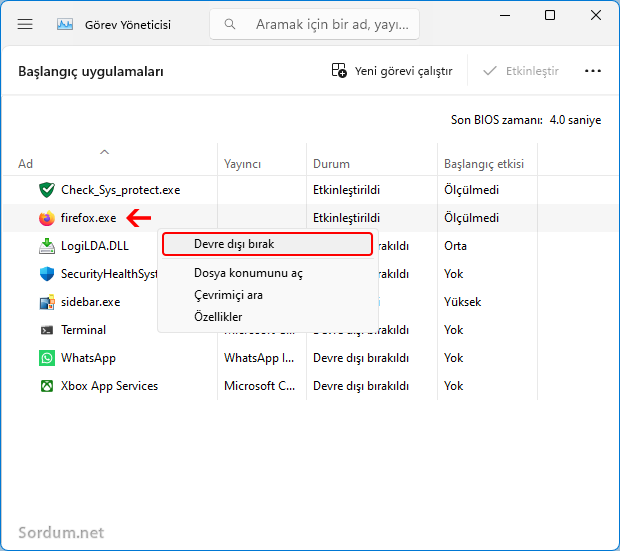Click the Başlangıç uygulamaları heading

pyautogui.click(x=91, y=72)
